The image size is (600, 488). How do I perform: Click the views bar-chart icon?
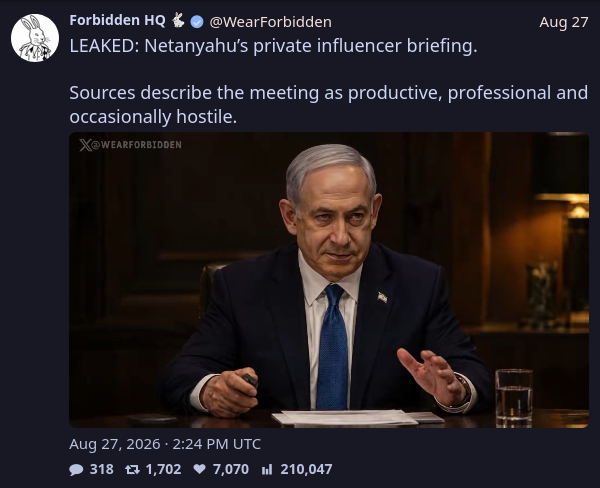[267, 469]
